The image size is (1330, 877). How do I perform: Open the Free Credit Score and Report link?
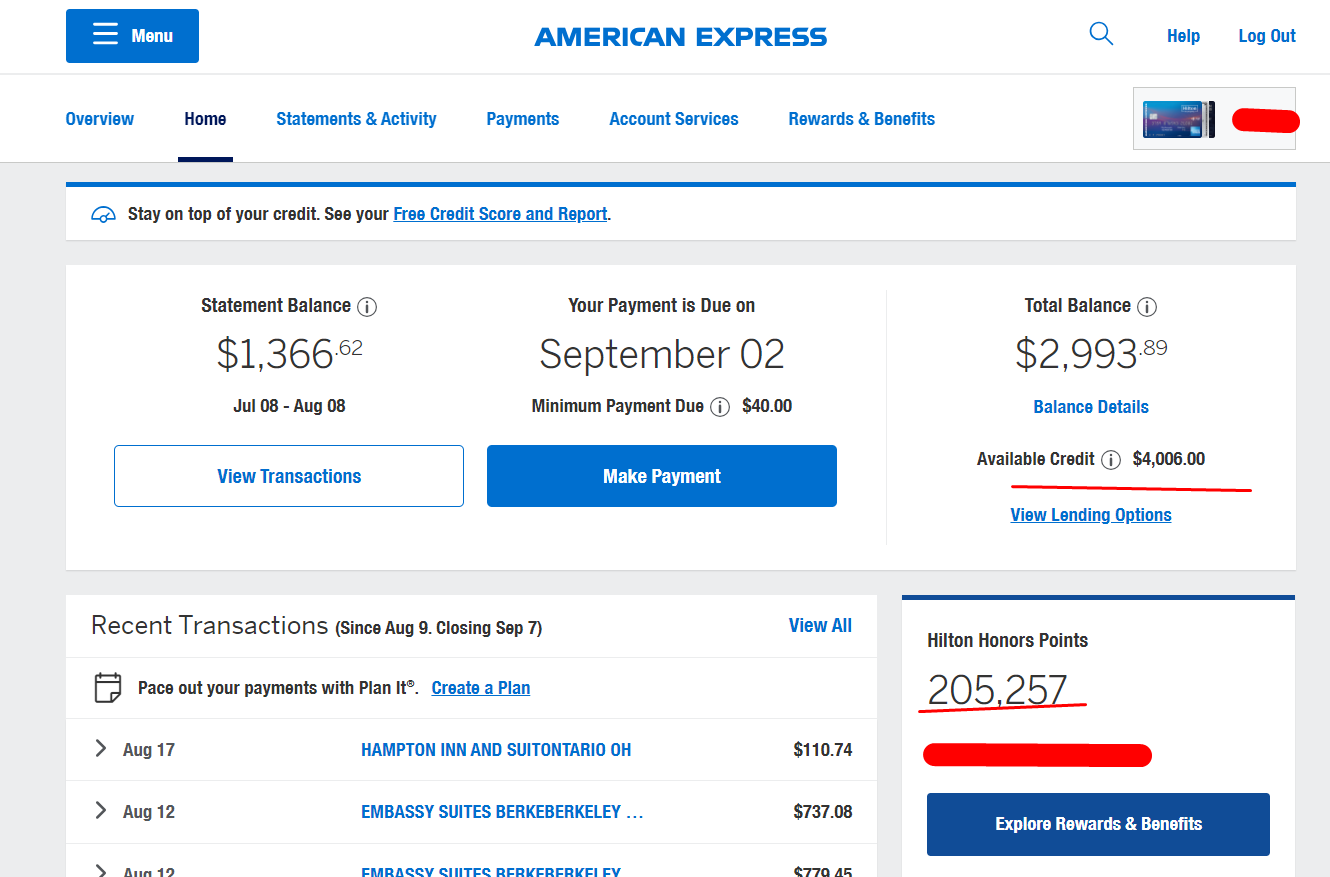pos(500,214)
